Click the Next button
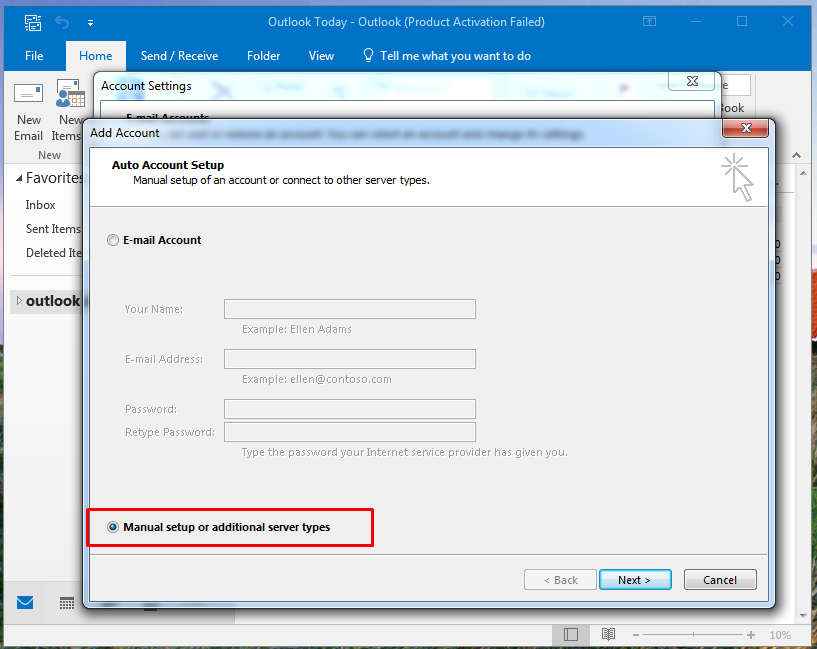The height and width of the screenshot is (649, 817). point(635,580)
